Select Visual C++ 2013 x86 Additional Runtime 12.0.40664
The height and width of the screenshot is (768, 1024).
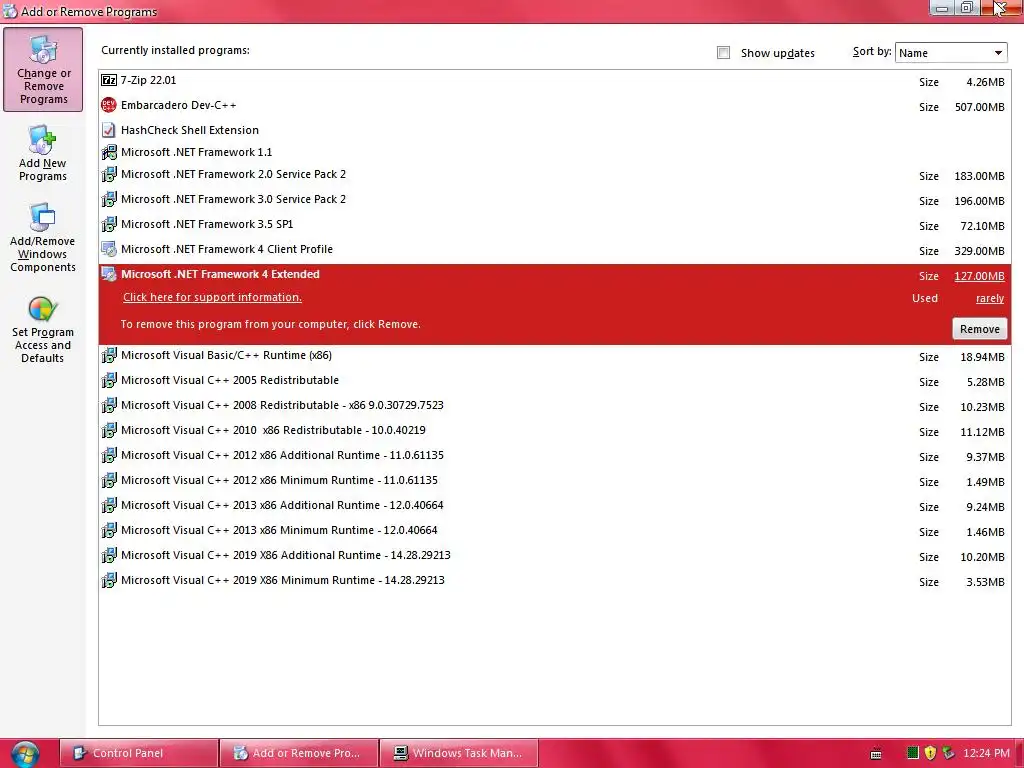coord(554,506)
